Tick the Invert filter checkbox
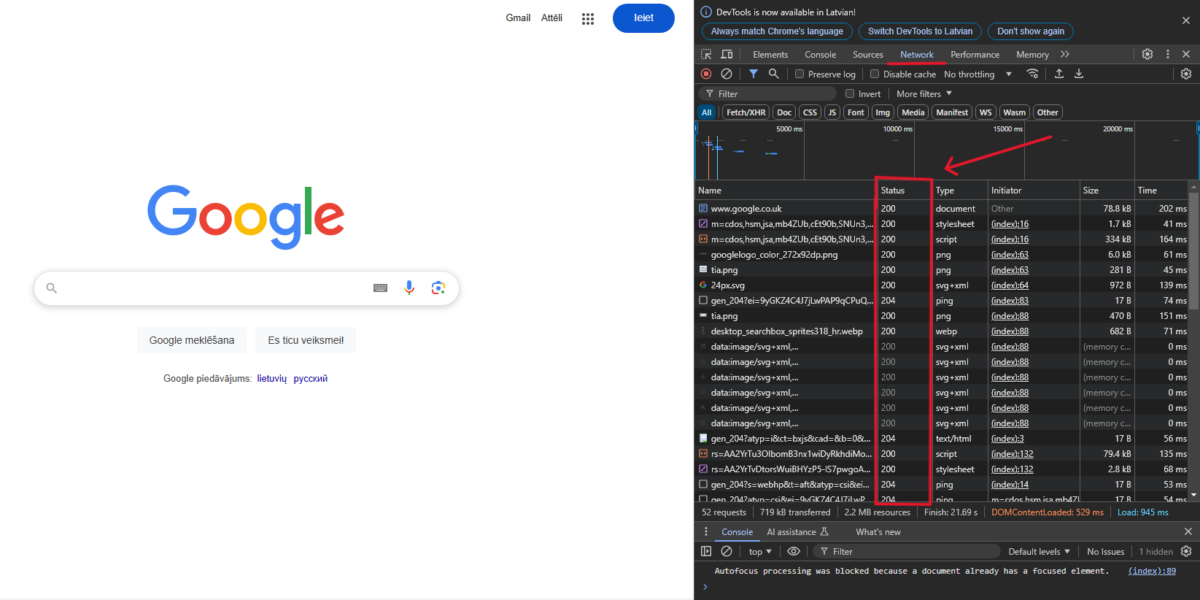The width and height of the screenshot is (1200, 600). [850, 94]
